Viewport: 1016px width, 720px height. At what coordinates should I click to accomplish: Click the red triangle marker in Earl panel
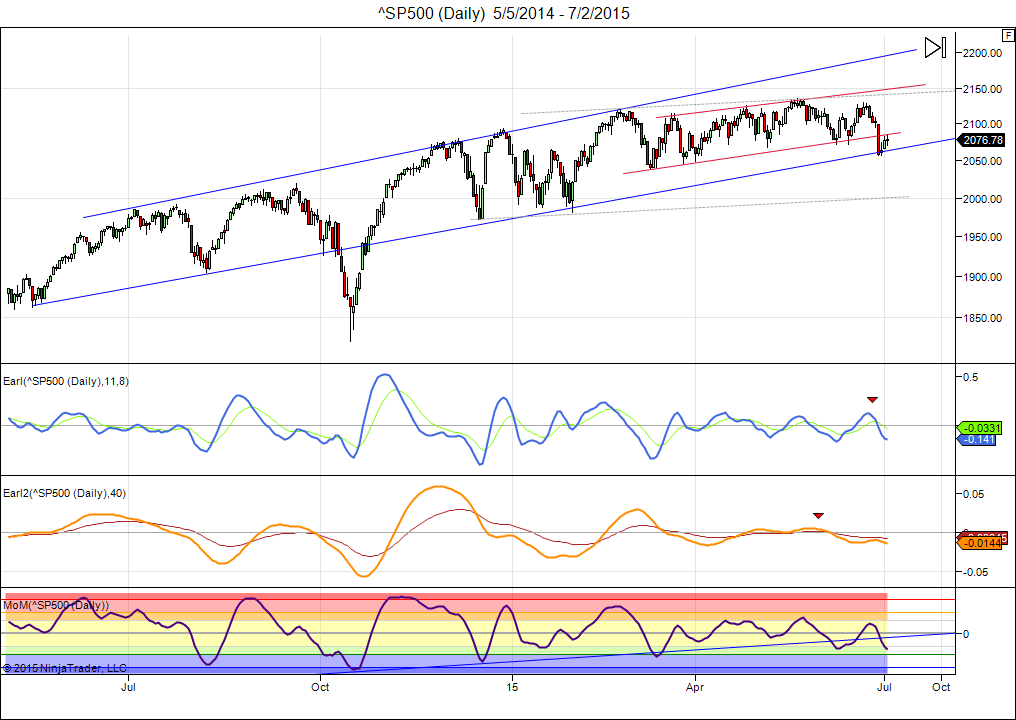pyautogui.click(x=872, y=400)
